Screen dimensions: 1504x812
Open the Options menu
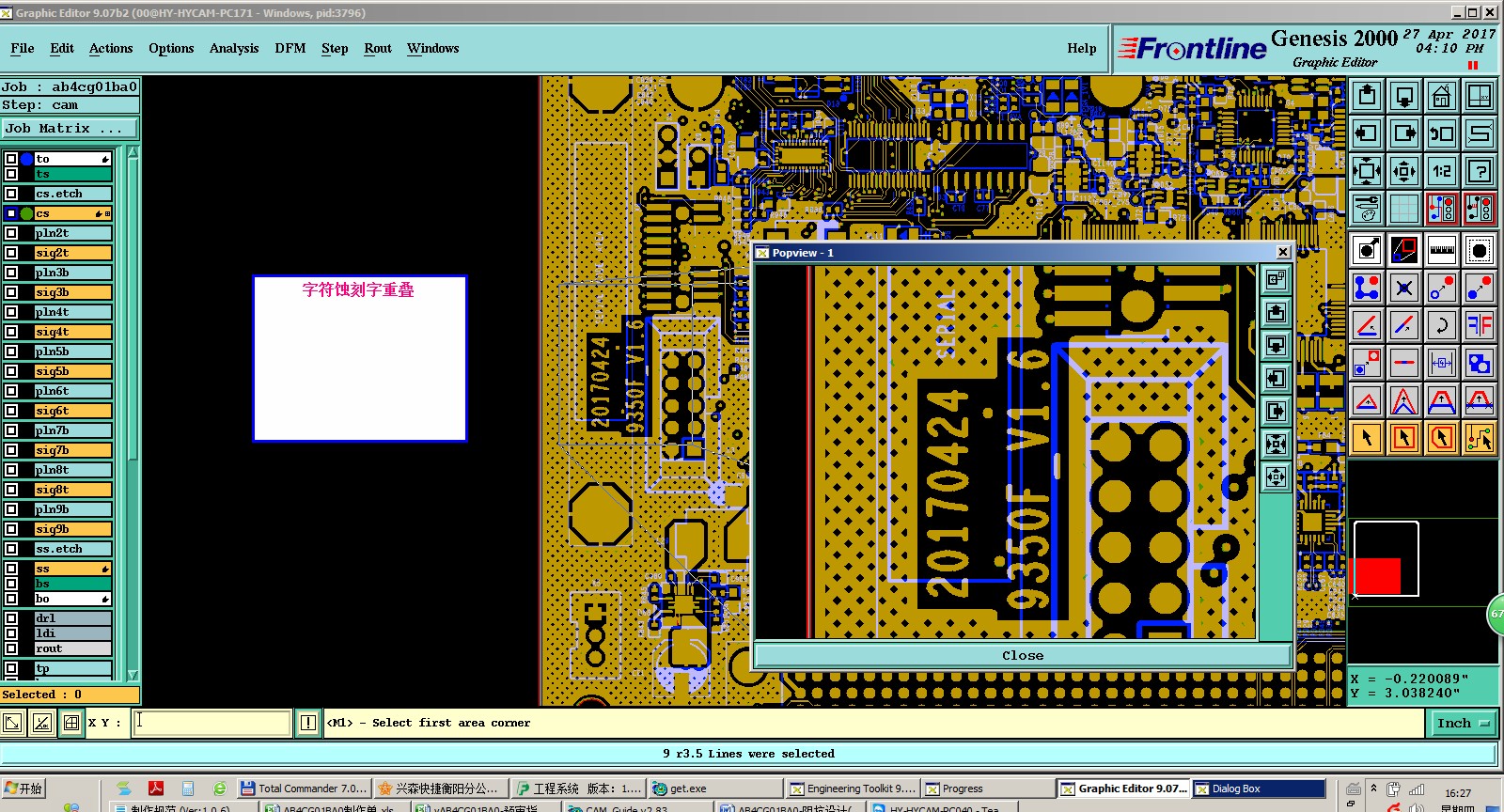click(171, 48)
